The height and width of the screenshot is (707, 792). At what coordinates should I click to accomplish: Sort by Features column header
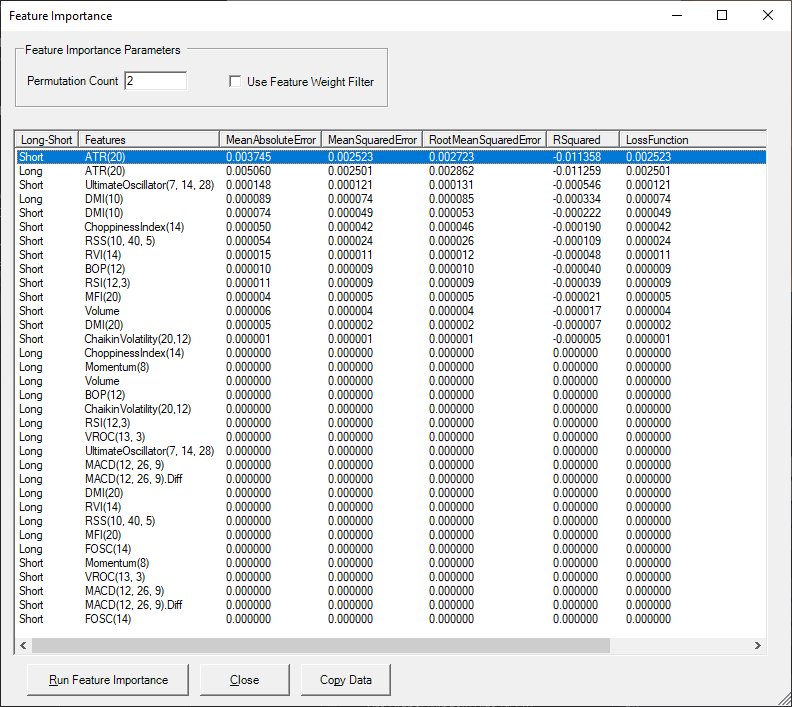(149, 139)
